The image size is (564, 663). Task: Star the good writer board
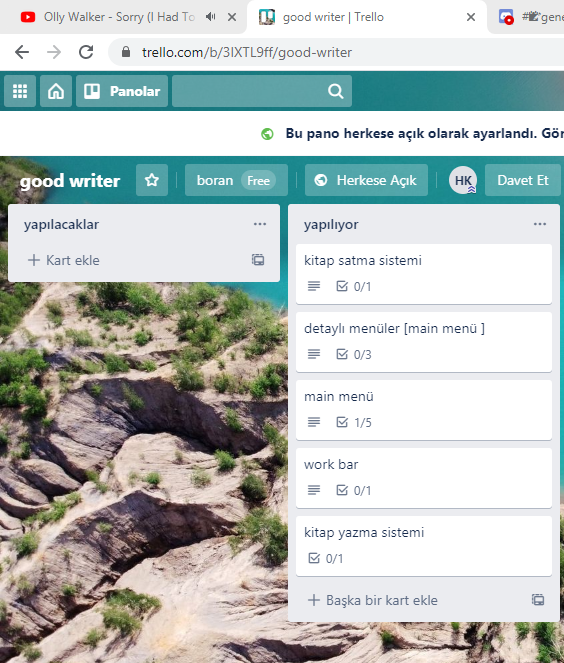pos(152,180)
